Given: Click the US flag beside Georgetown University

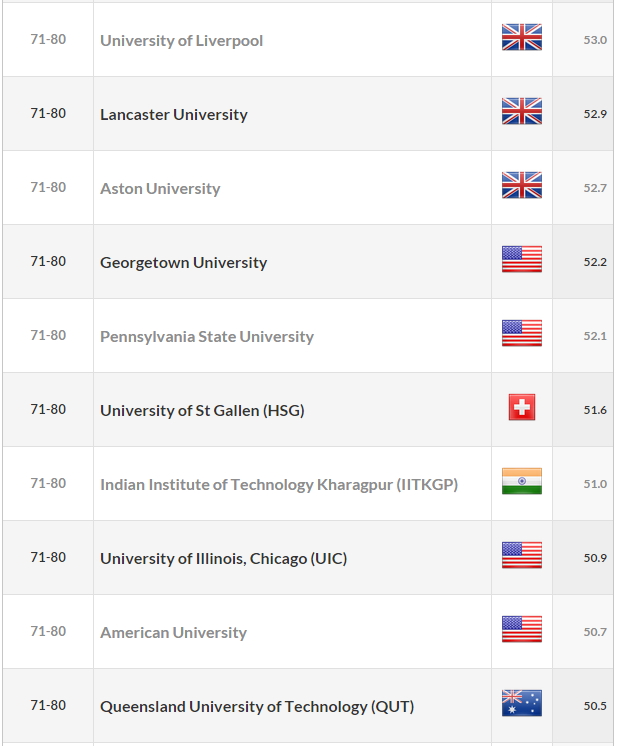Looking at the screenshot, I should [521, 259].
